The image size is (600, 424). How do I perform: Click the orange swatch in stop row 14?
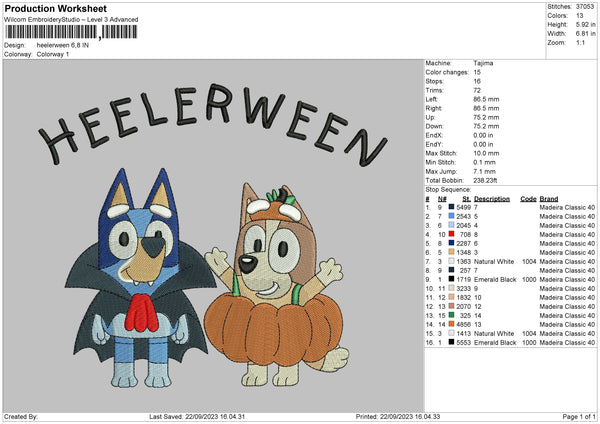[x=452, y=324]
